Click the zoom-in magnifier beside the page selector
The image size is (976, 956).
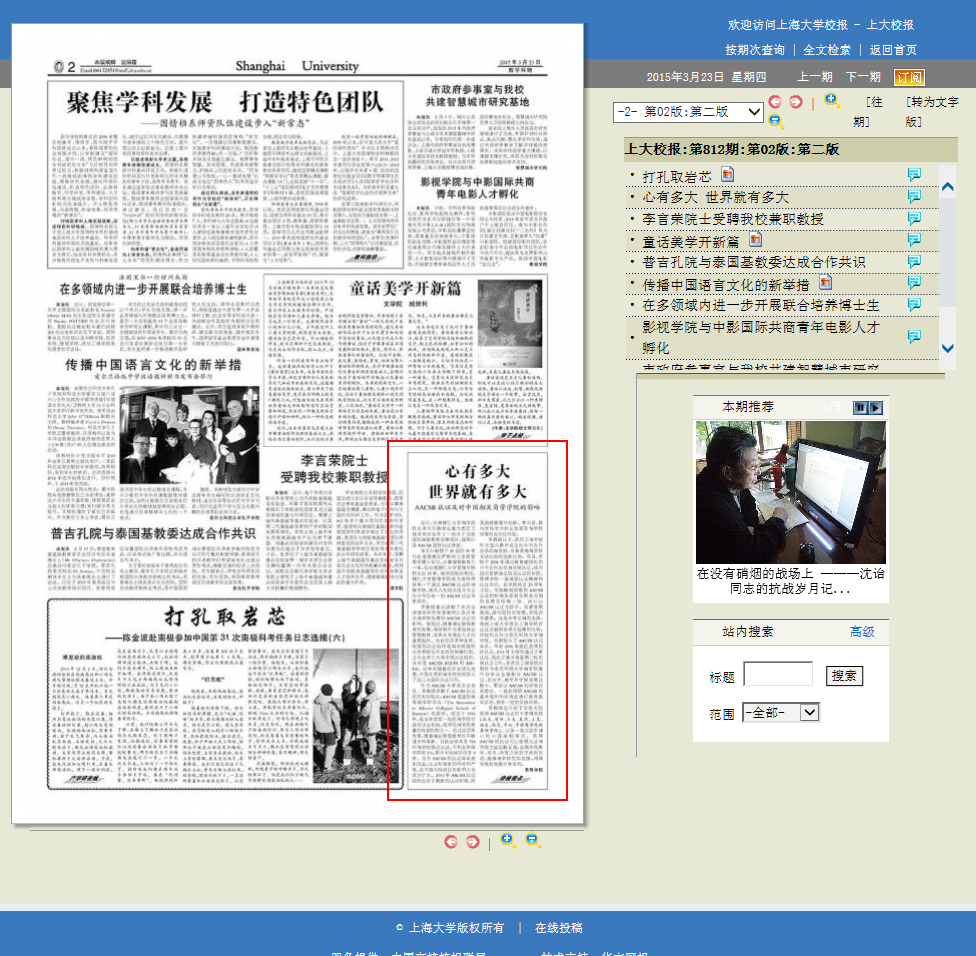(832, 101)
